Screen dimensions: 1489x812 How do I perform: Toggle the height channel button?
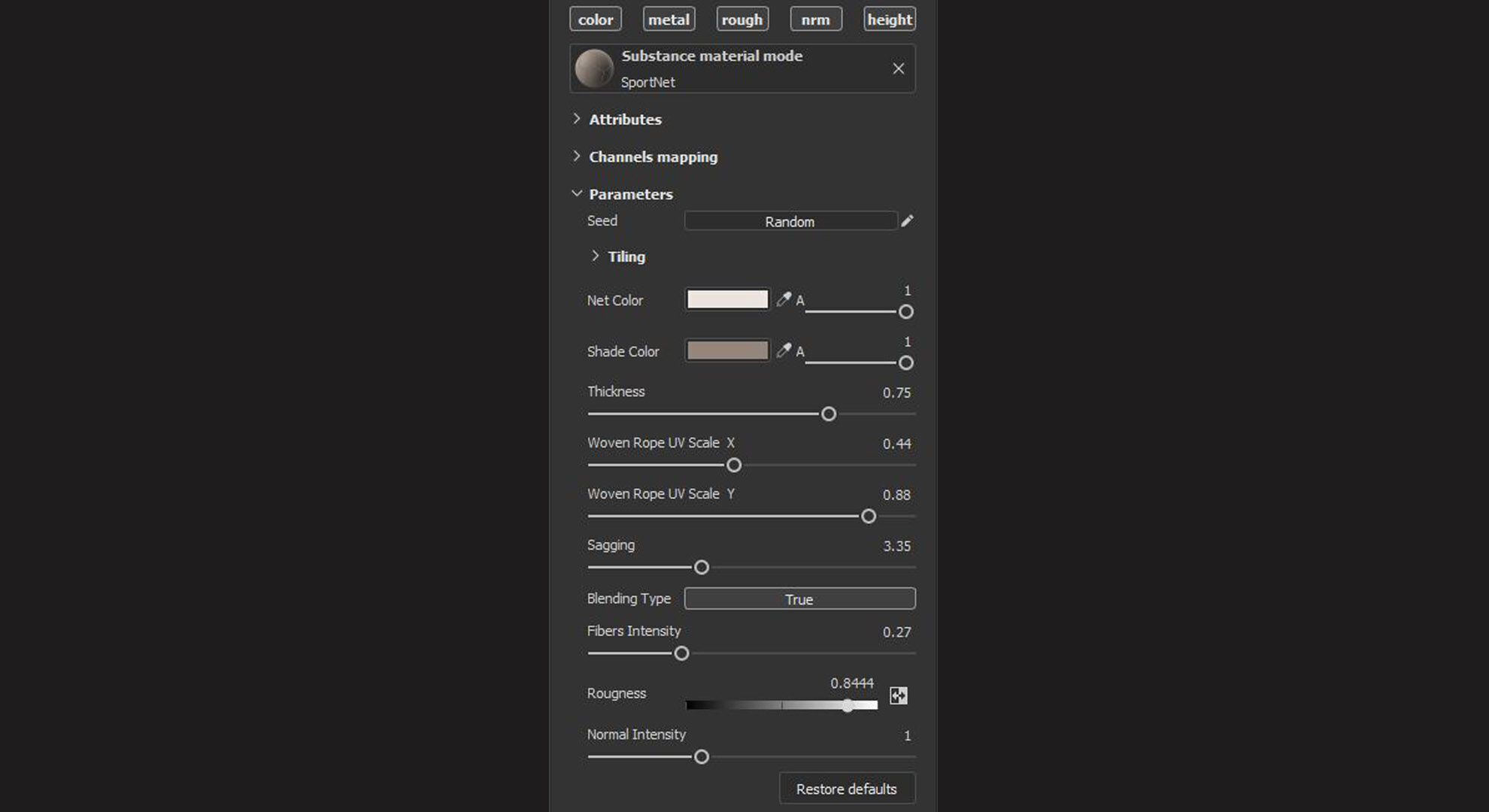[889, 20]
